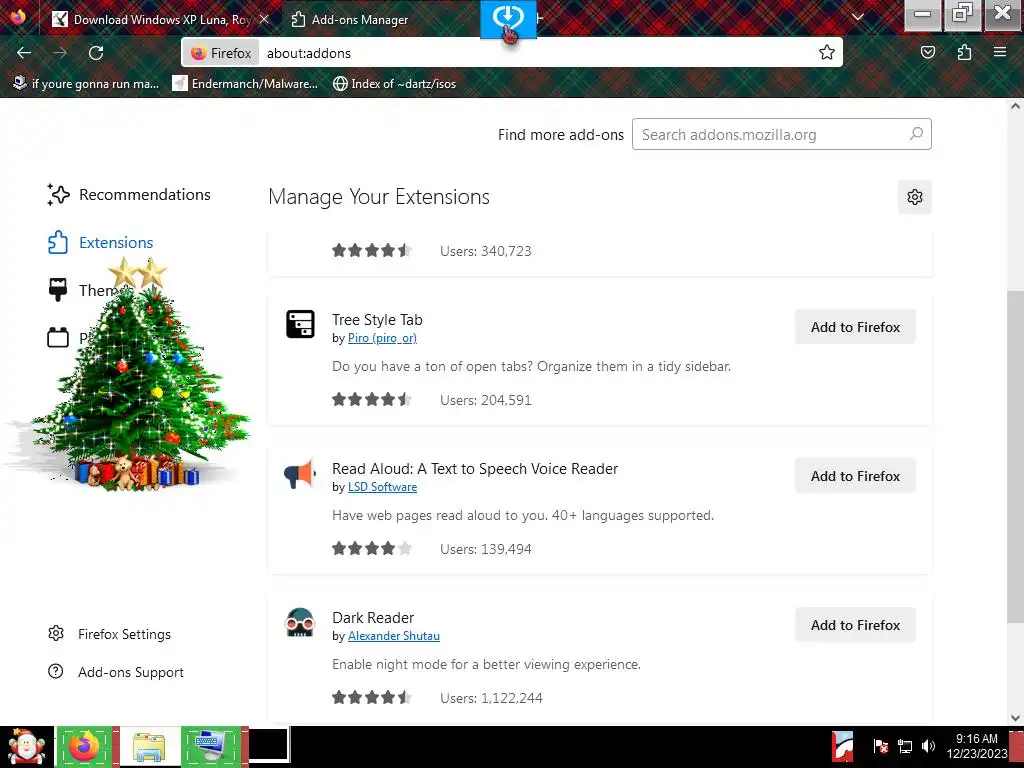Click the Manage Your Extensions heading

pyautogui.click(x=379, y=197)
